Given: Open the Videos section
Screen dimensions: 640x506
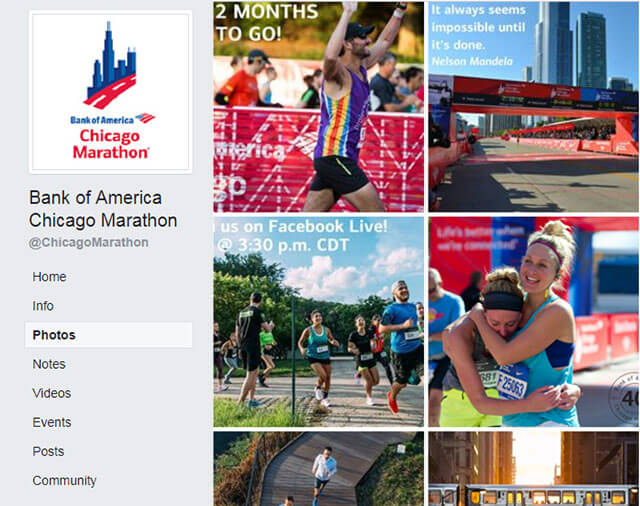Looking at the screenshot, I should click(x=51, y=393).
